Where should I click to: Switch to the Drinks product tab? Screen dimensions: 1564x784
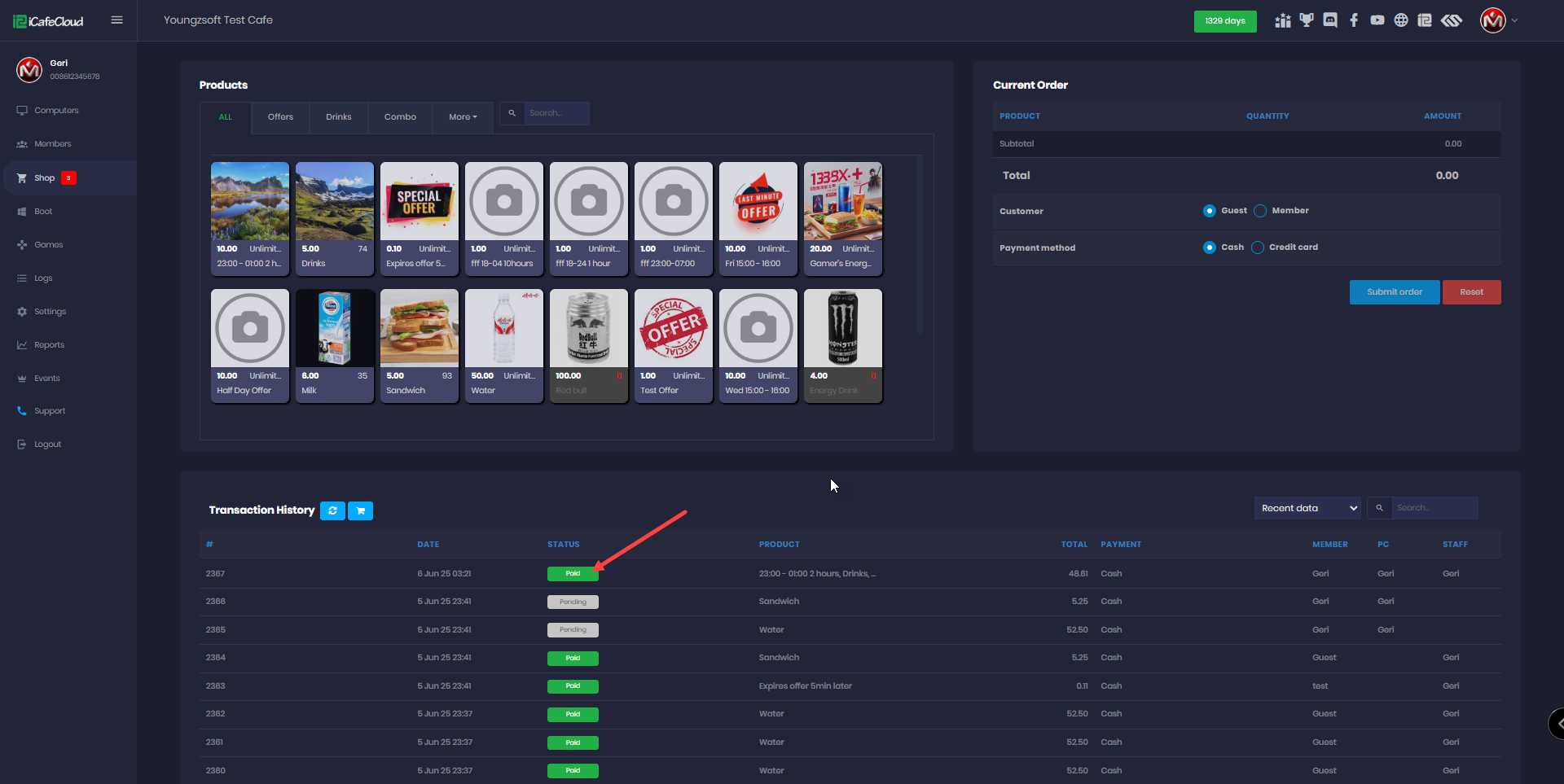[x=339, y=117]
